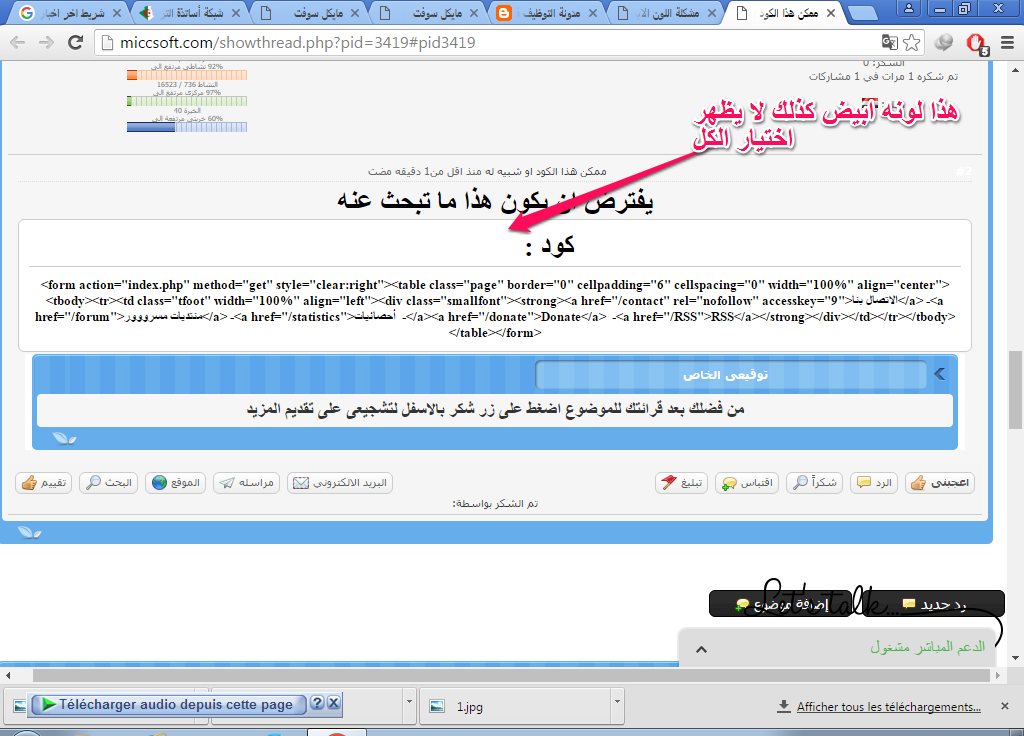
Task: Click the translate icon in address bar
Action: (x=889, y=43)
